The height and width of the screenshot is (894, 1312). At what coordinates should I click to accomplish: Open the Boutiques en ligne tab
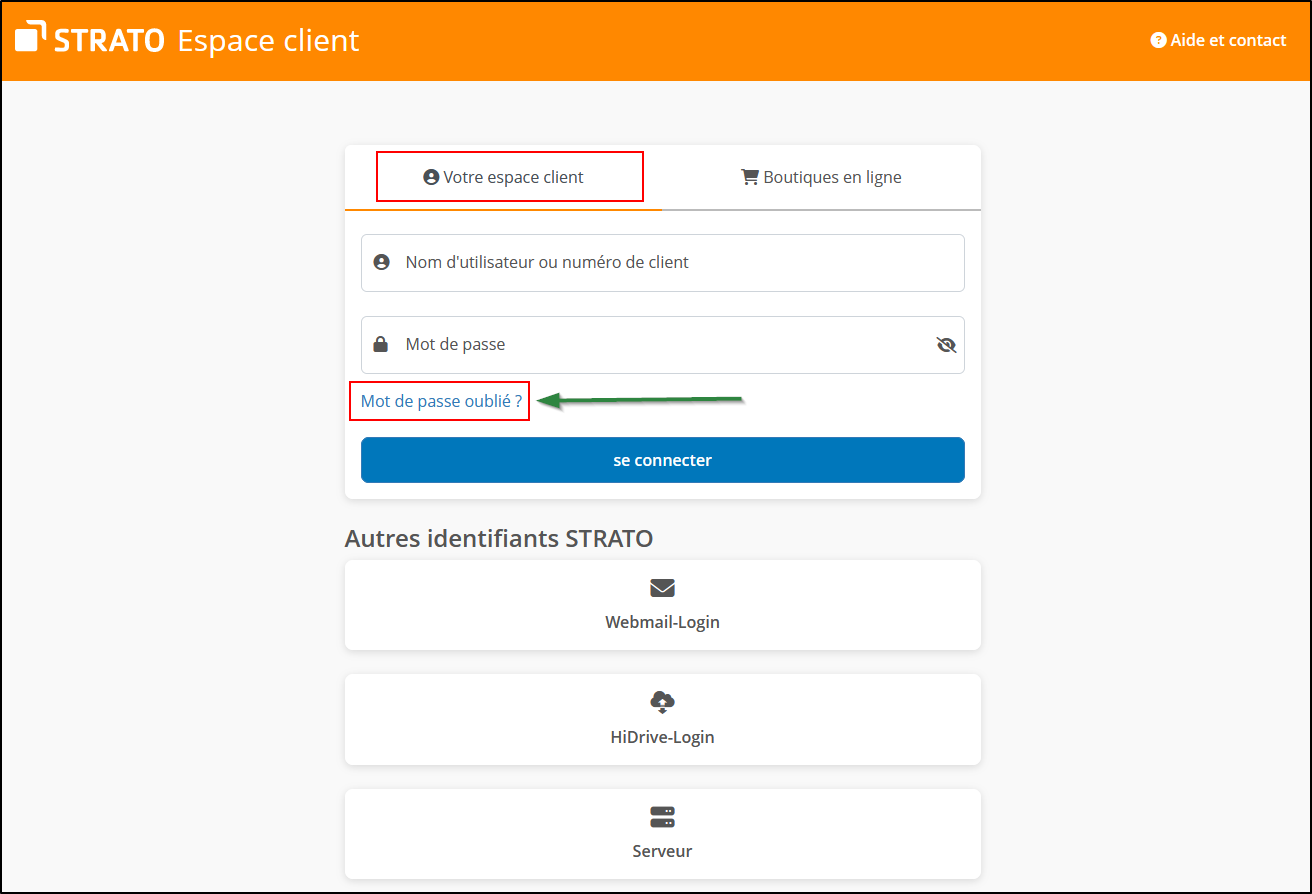pyautogui.click(x=821, y=178)
